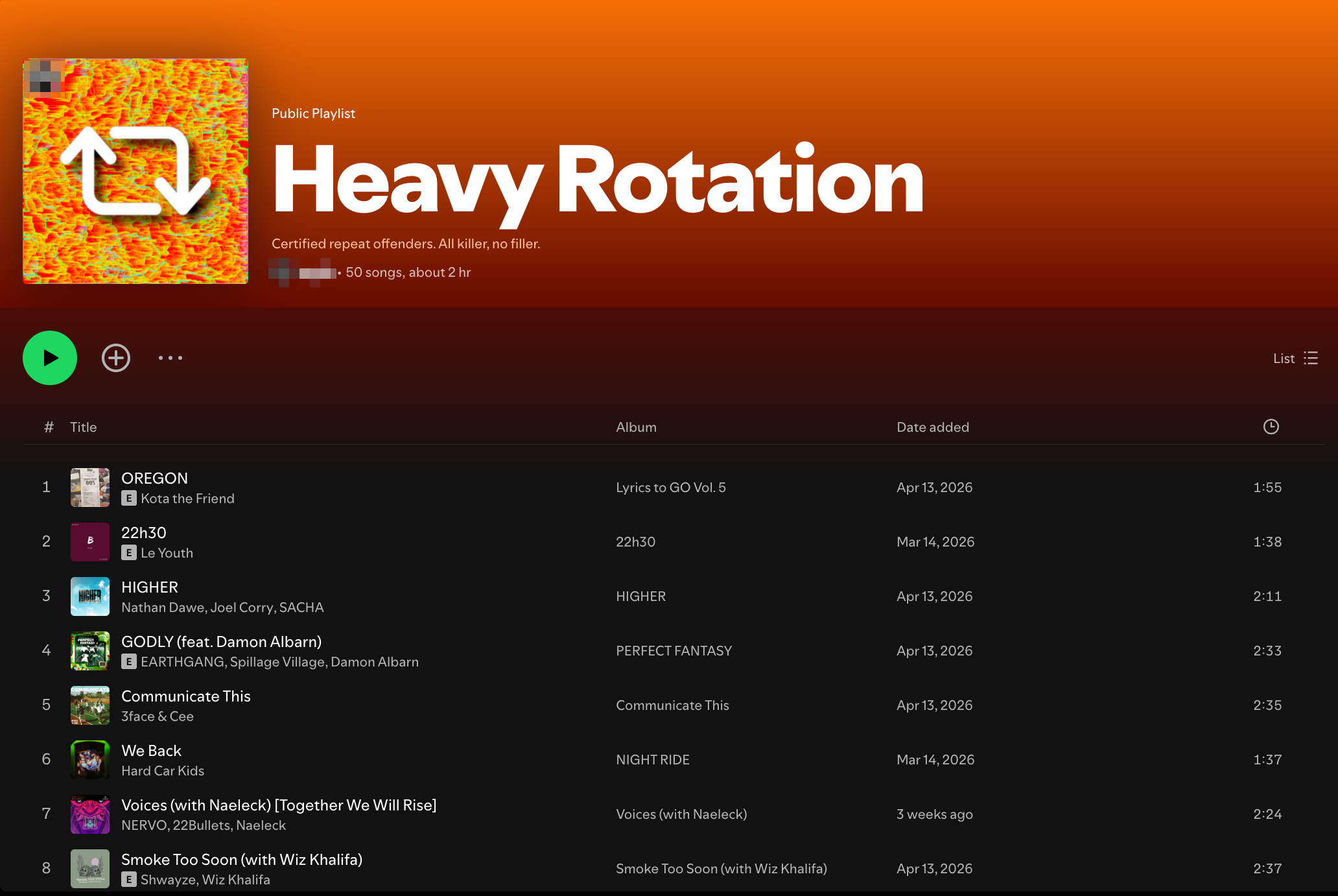
Task: Add playlist to Your Library
Action: point(116,358)
